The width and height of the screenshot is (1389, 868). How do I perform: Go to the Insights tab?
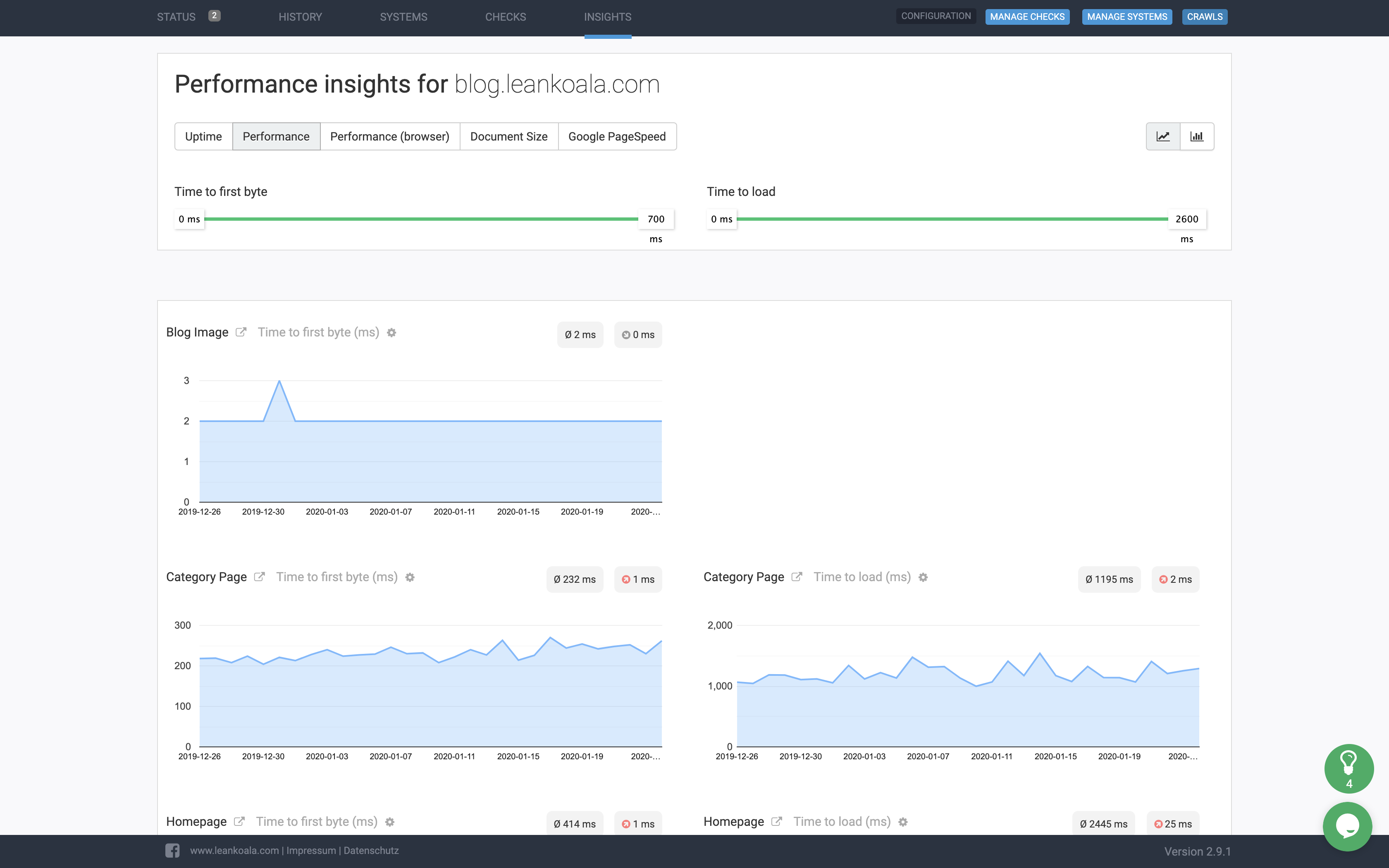coord(608,17)
